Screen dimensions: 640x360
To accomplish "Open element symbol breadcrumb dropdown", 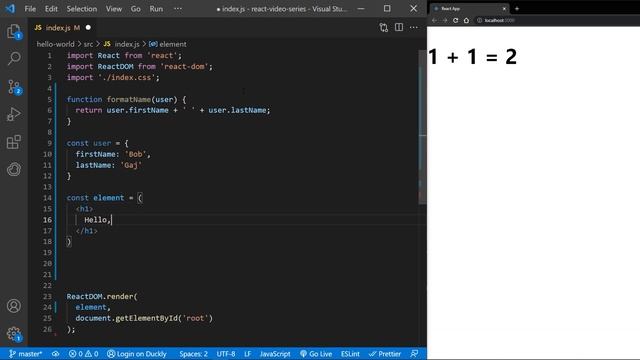I will (168, 44).
